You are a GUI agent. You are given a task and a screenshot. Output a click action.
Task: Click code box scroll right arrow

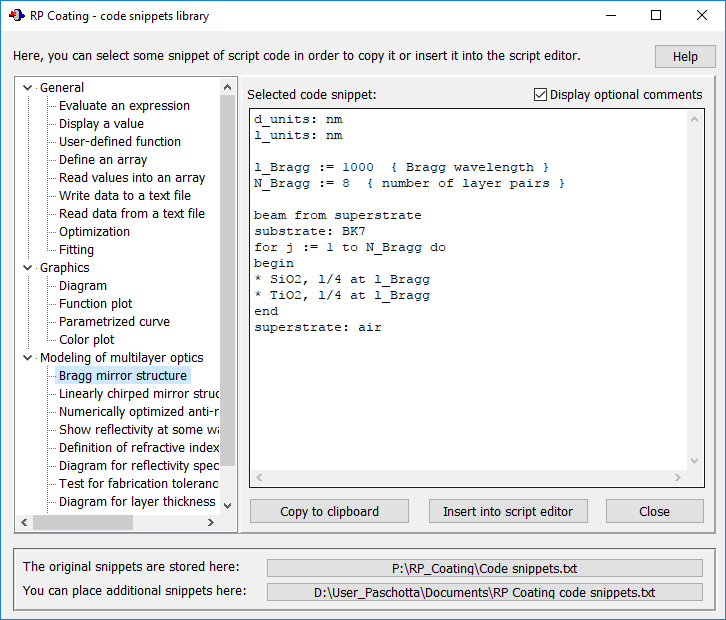[678, 477]
